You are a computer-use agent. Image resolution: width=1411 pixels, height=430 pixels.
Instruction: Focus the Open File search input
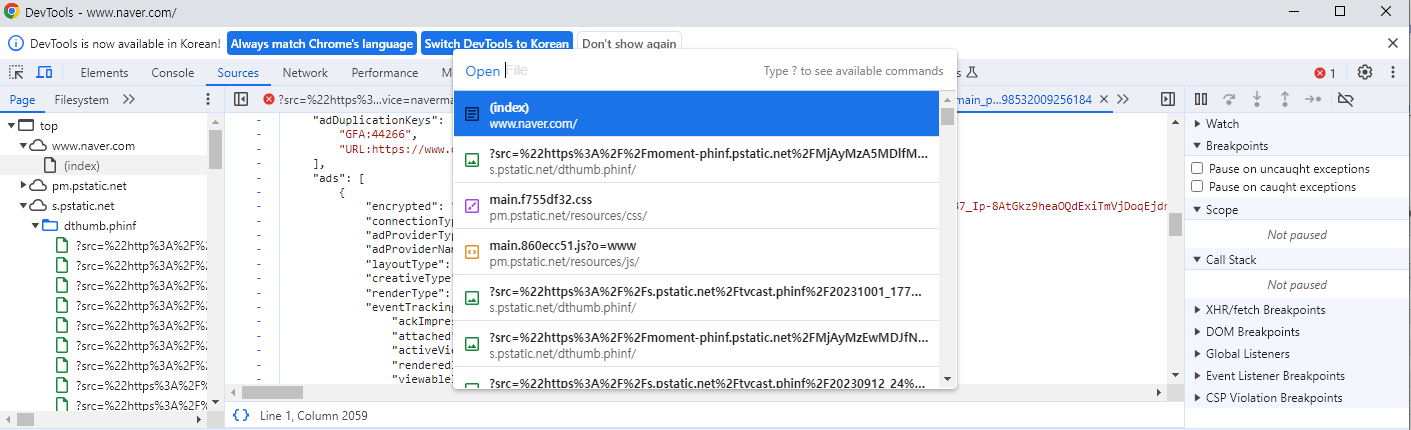630,71
